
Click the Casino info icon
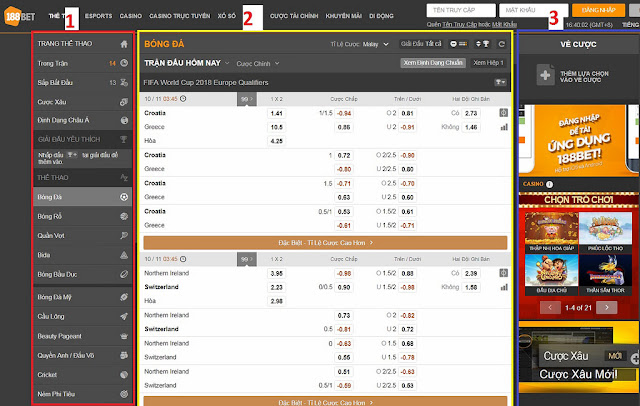[549, 184]
